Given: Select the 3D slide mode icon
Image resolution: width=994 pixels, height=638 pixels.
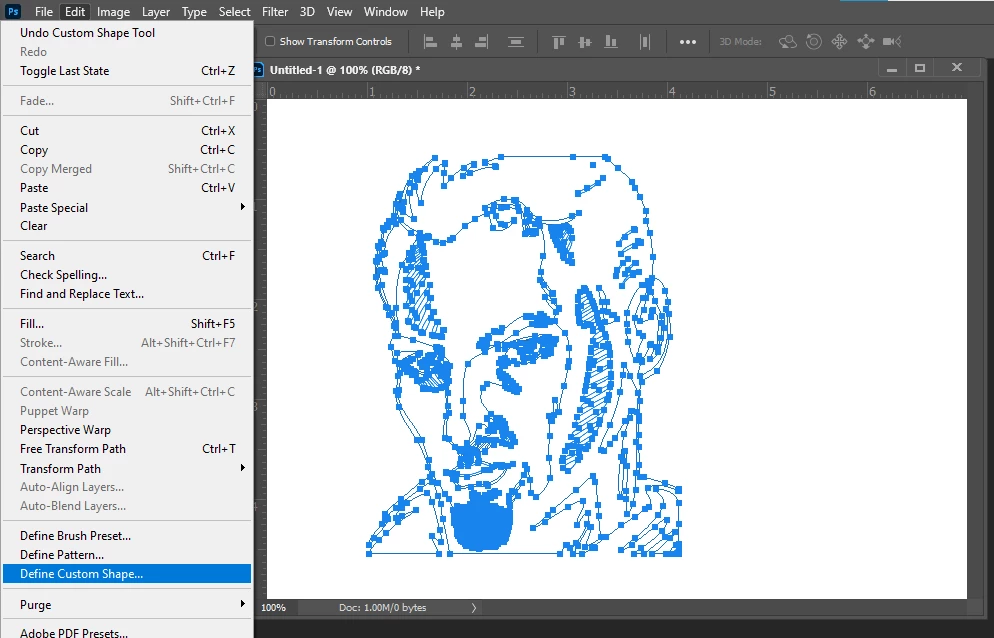Looking at the screenshot, I should coord(865,42).
